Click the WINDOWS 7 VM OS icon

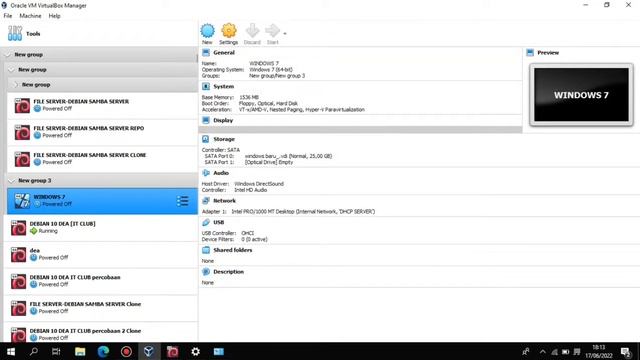(22, 201)
